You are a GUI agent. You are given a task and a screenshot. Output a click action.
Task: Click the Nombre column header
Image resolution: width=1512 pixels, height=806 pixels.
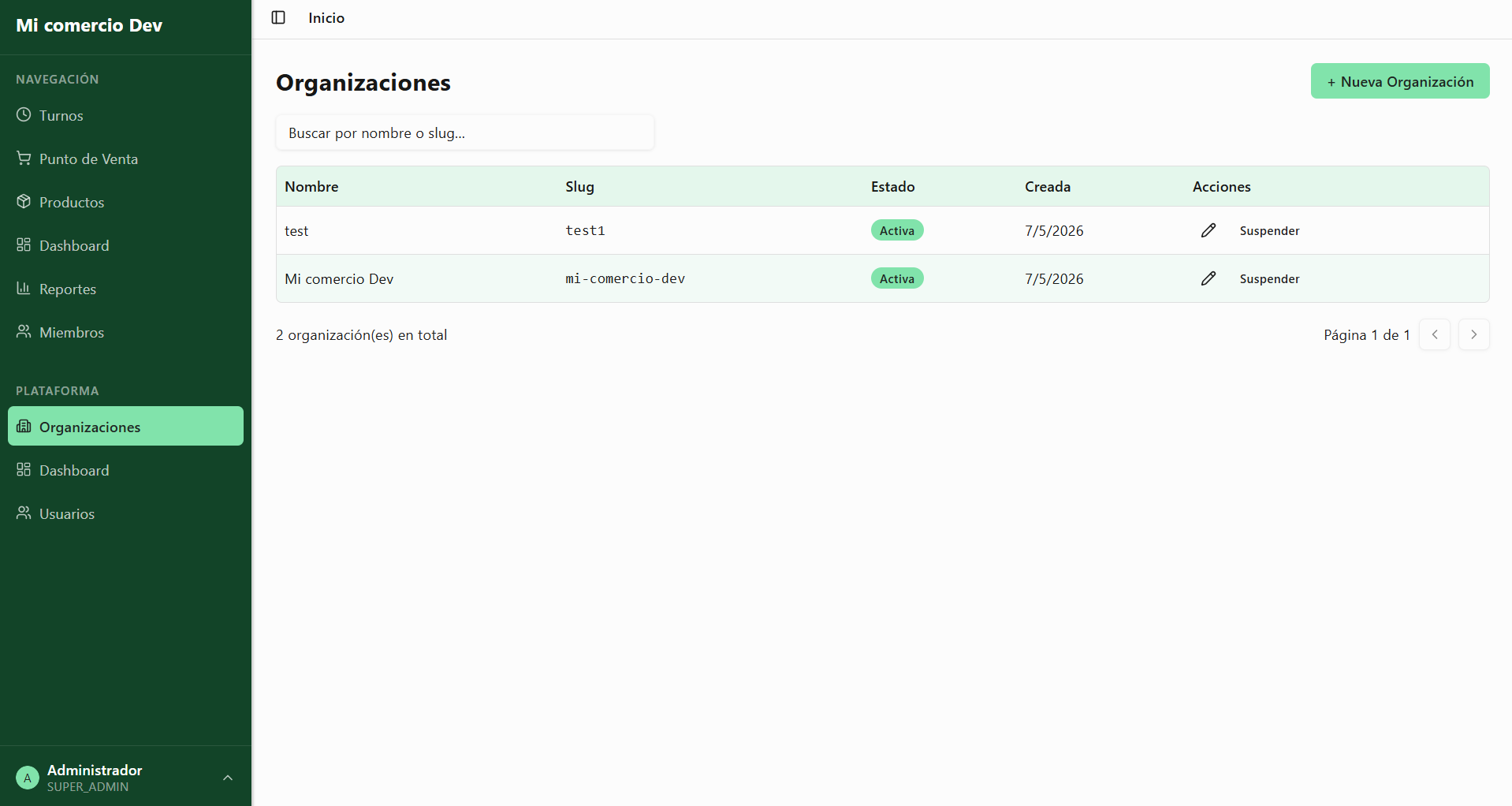pos(311,186)
